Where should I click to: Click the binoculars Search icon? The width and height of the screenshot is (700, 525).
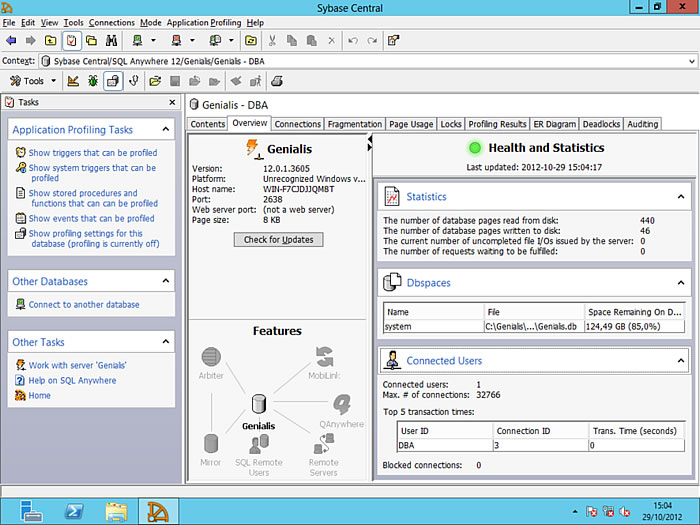click(x=112, y=41)
